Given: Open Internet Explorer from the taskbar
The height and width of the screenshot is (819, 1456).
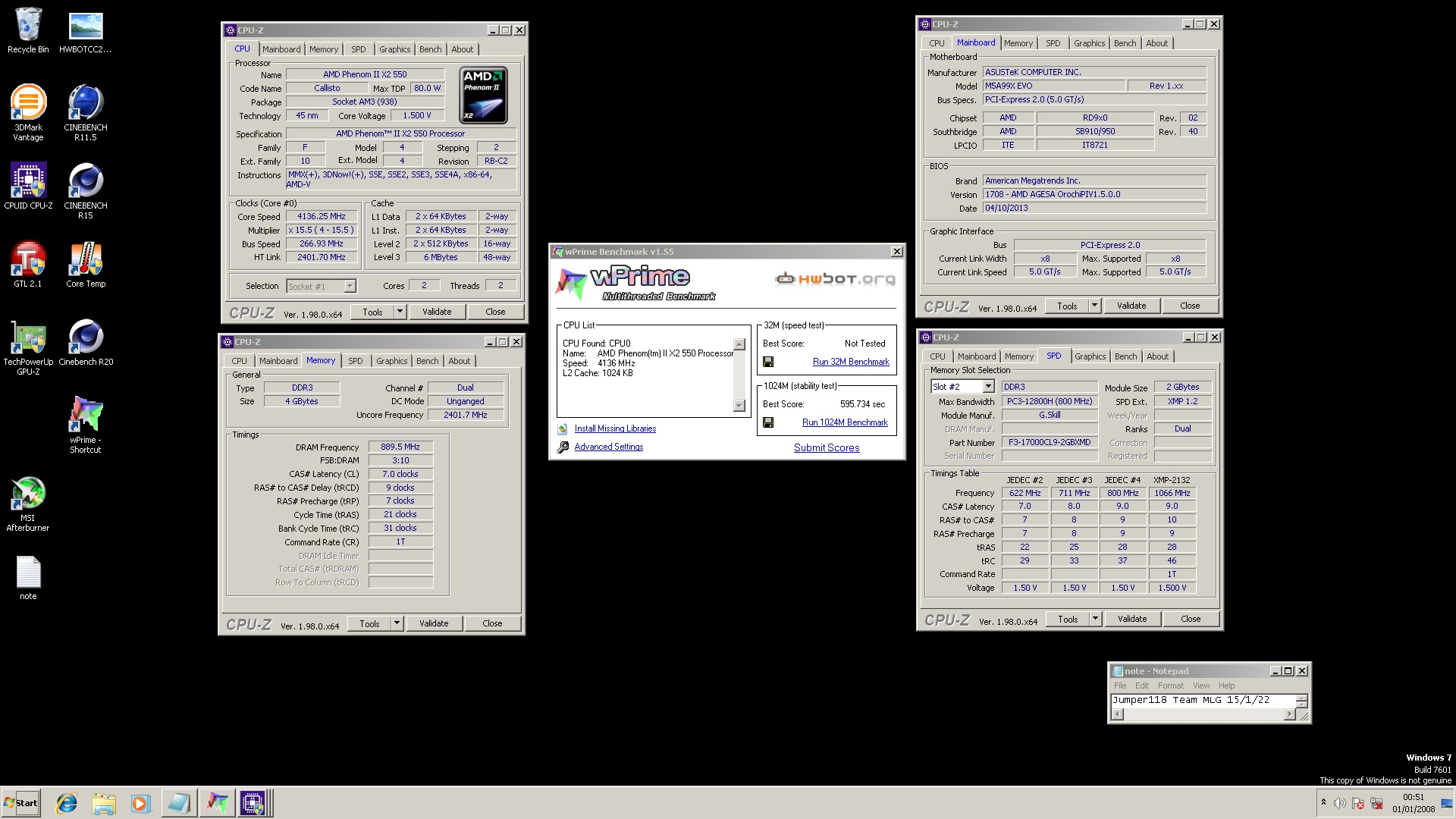Looking at the screenshot, I should click(67, 803).
